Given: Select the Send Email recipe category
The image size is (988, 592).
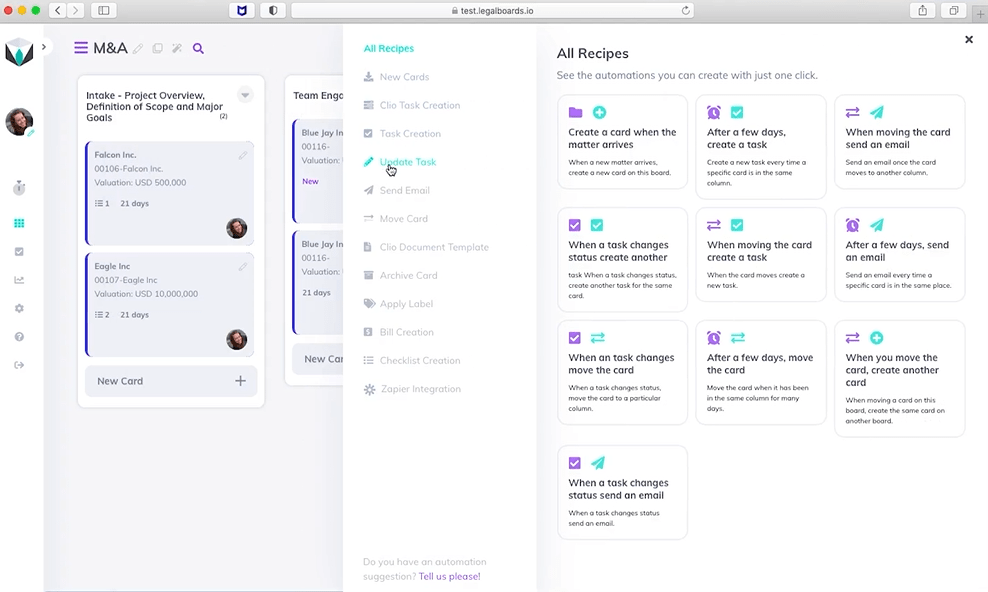Looking at the screenshot, I should point(404,190).
